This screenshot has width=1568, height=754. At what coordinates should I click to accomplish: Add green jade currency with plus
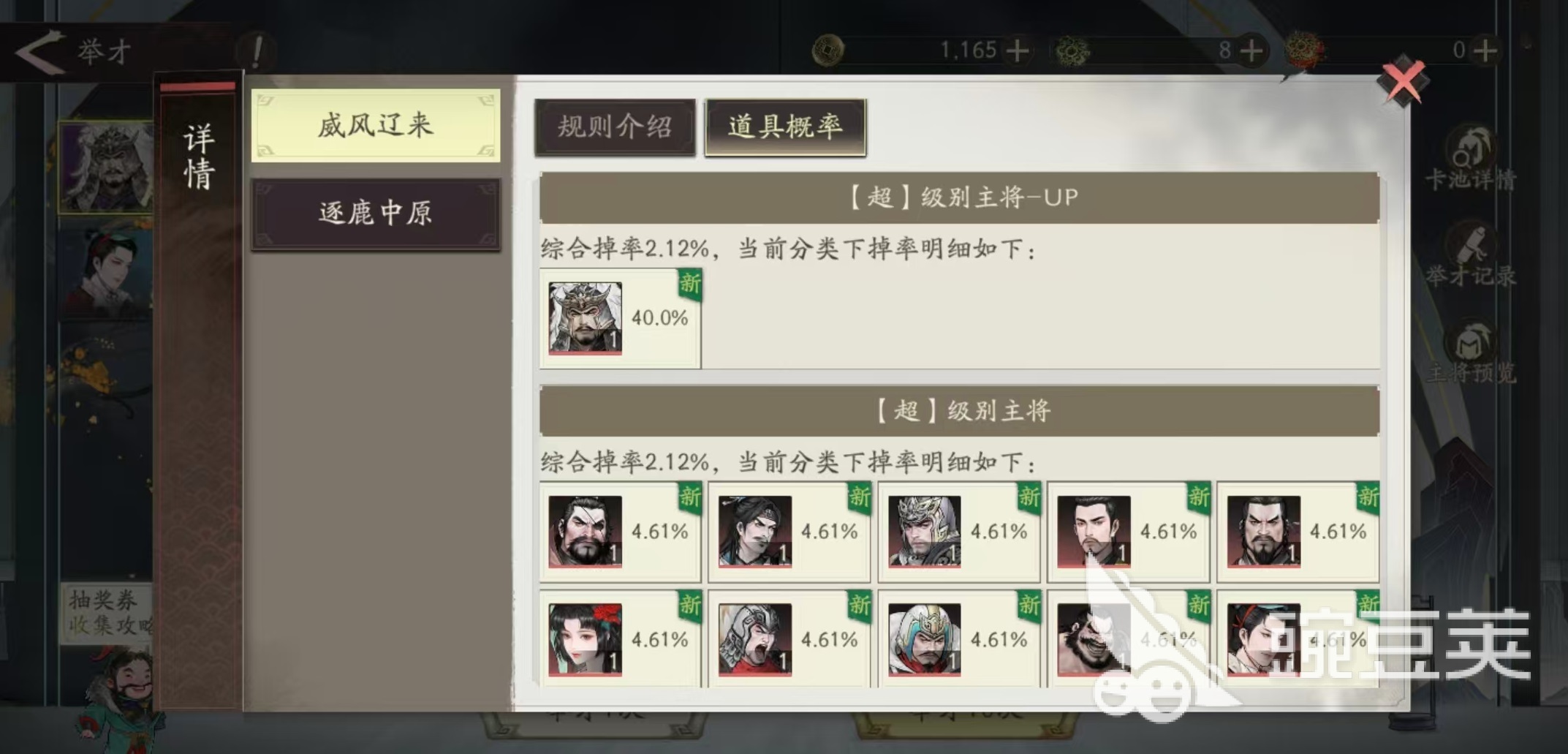pos(1252,50)
